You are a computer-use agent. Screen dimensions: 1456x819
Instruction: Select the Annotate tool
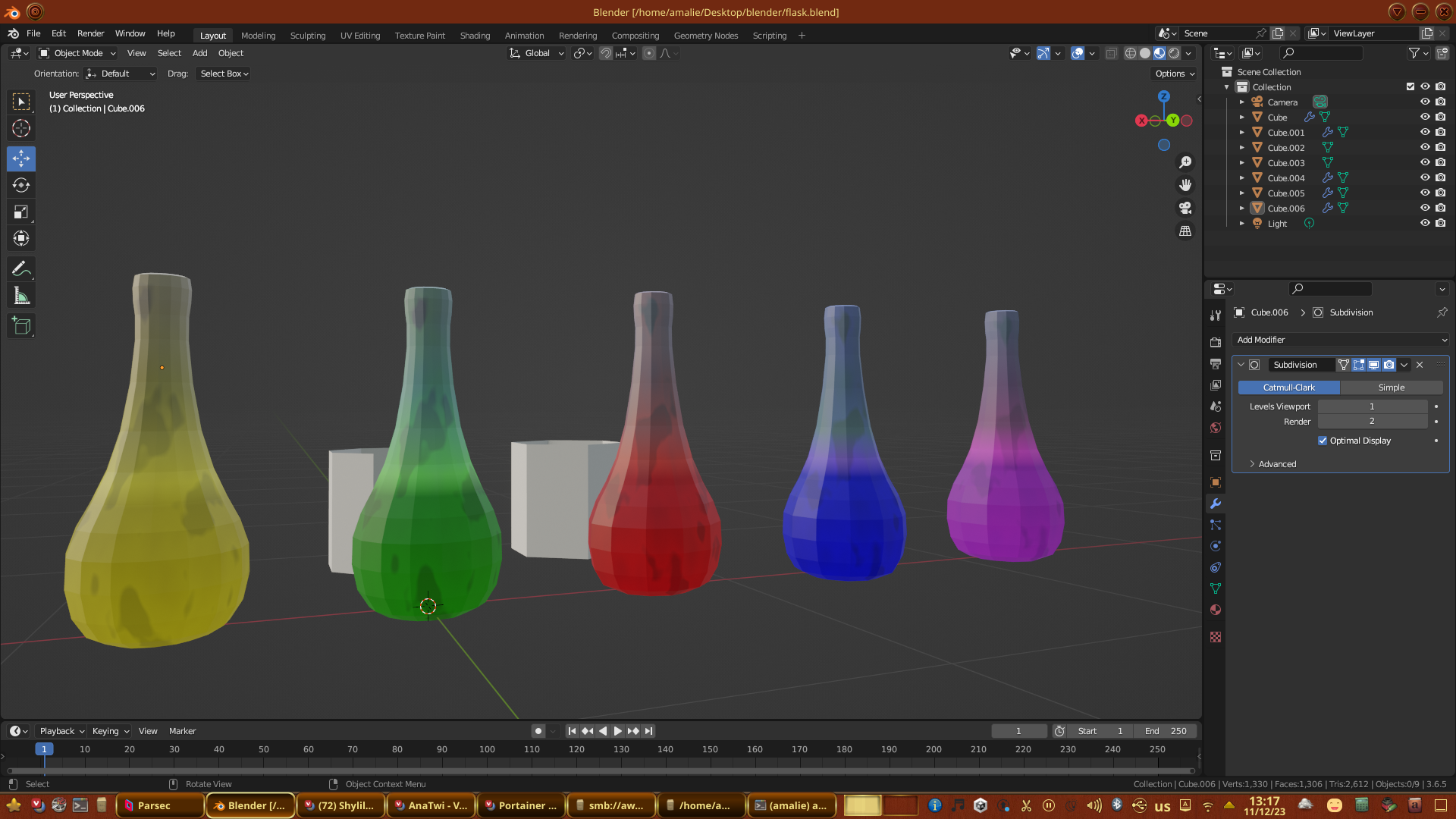(21, 268)
